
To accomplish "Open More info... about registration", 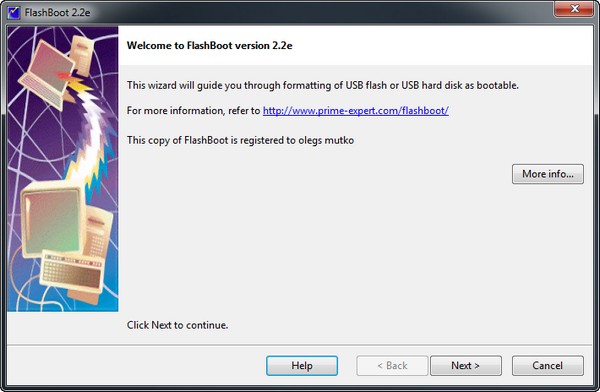I will (548, 174).
